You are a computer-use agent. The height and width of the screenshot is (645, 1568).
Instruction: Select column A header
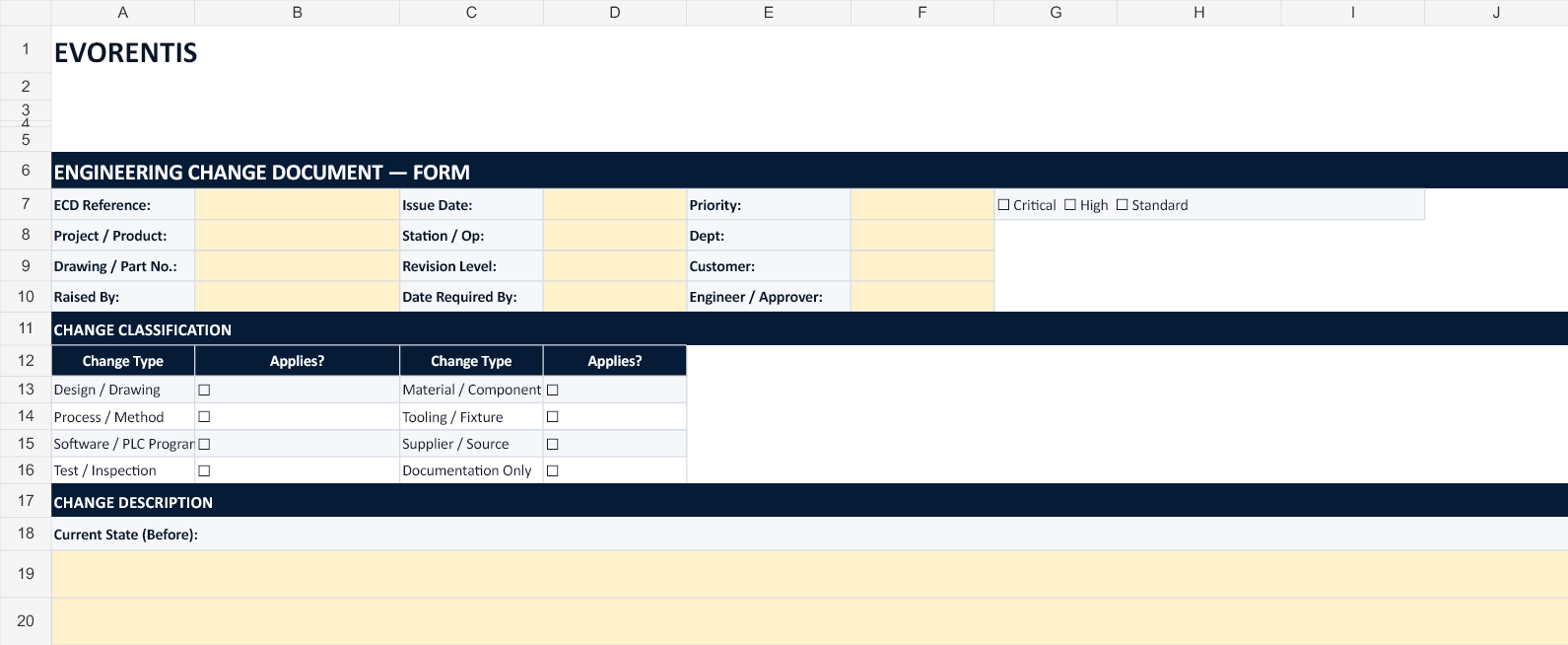tap(123, 13)
